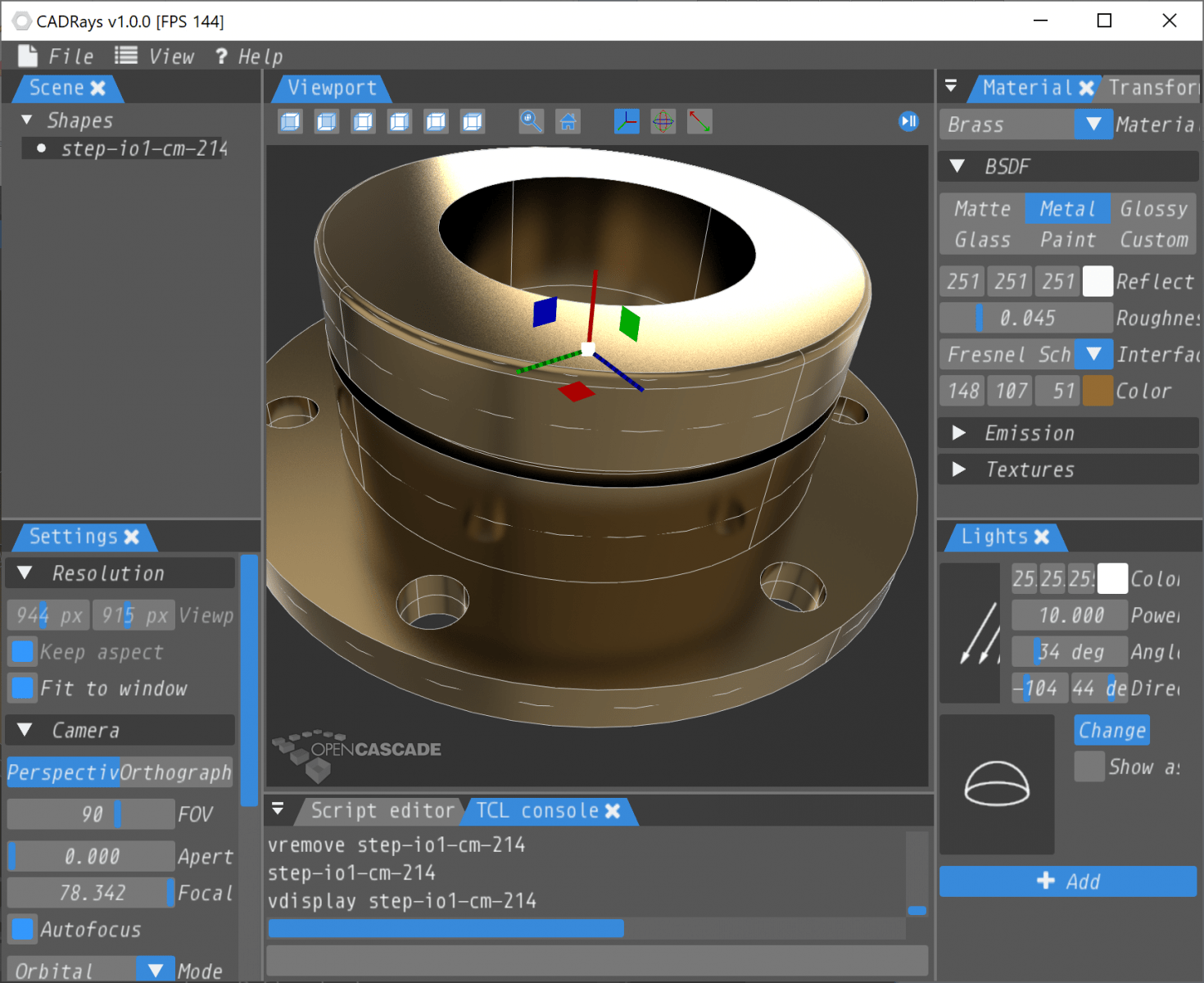
Task: Select the scale arrow icon in viewport toolbar
Action: click(x=699, y=121)
